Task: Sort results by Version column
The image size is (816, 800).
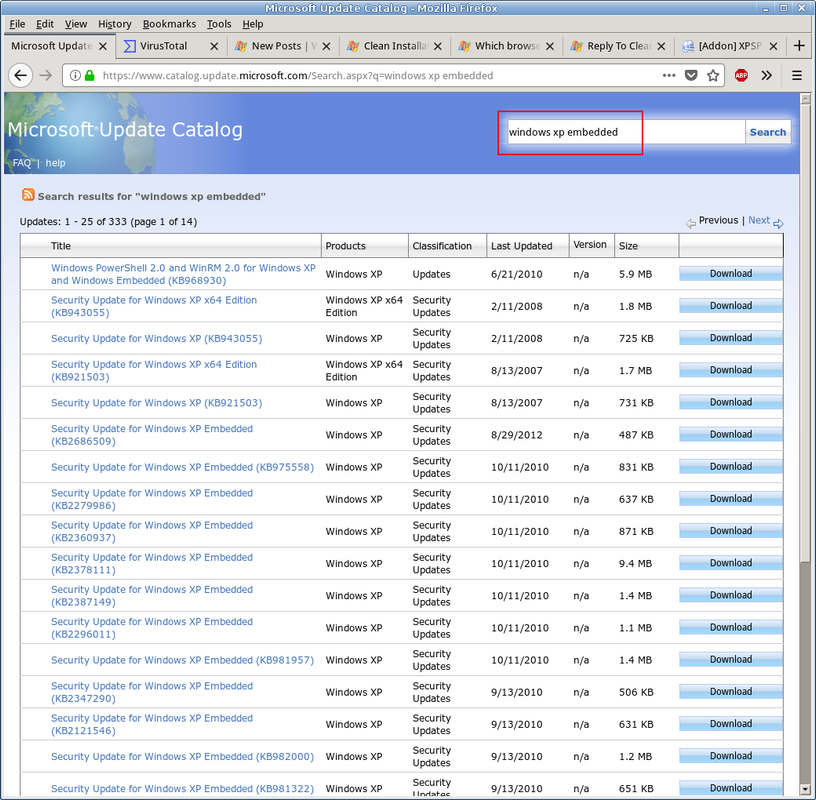Action: point(590,245)
